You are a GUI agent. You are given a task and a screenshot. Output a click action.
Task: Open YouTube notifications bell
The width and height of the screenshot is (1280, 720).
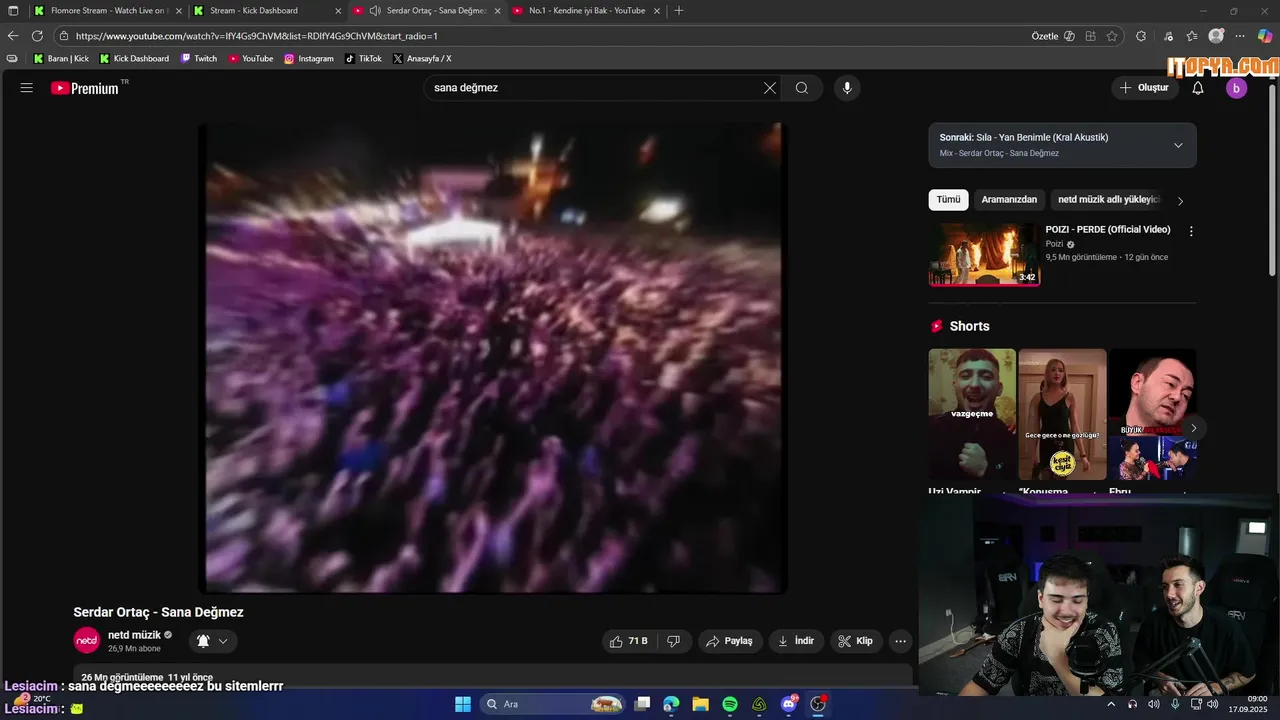[x=1198, y=88]
